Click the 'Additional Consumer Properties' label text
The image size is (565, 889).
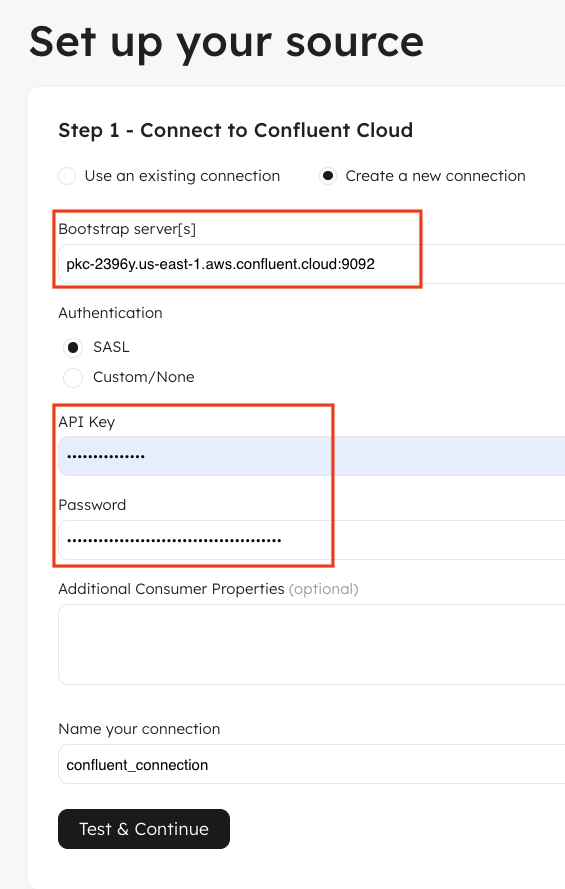pyautogui.click(x=171, y=589)
